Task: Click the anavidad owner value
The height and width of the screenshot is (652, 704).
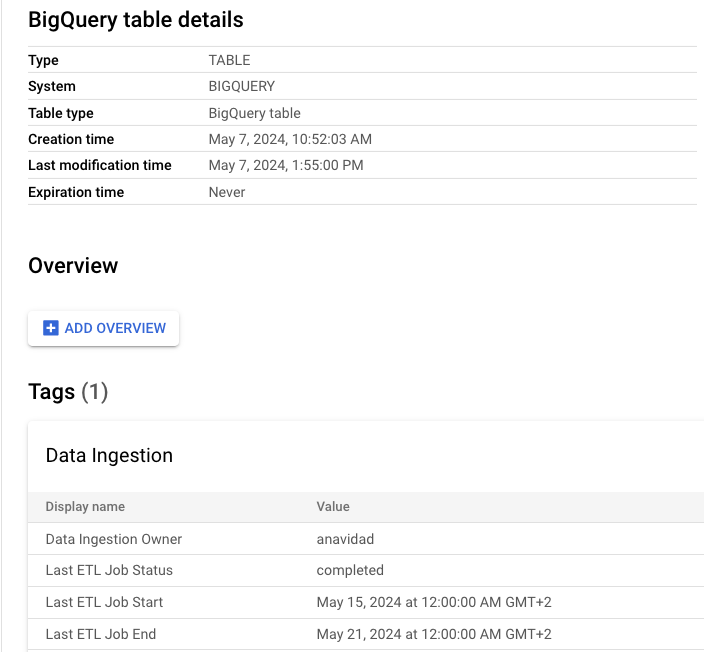Action: click(x=345, y=539)
